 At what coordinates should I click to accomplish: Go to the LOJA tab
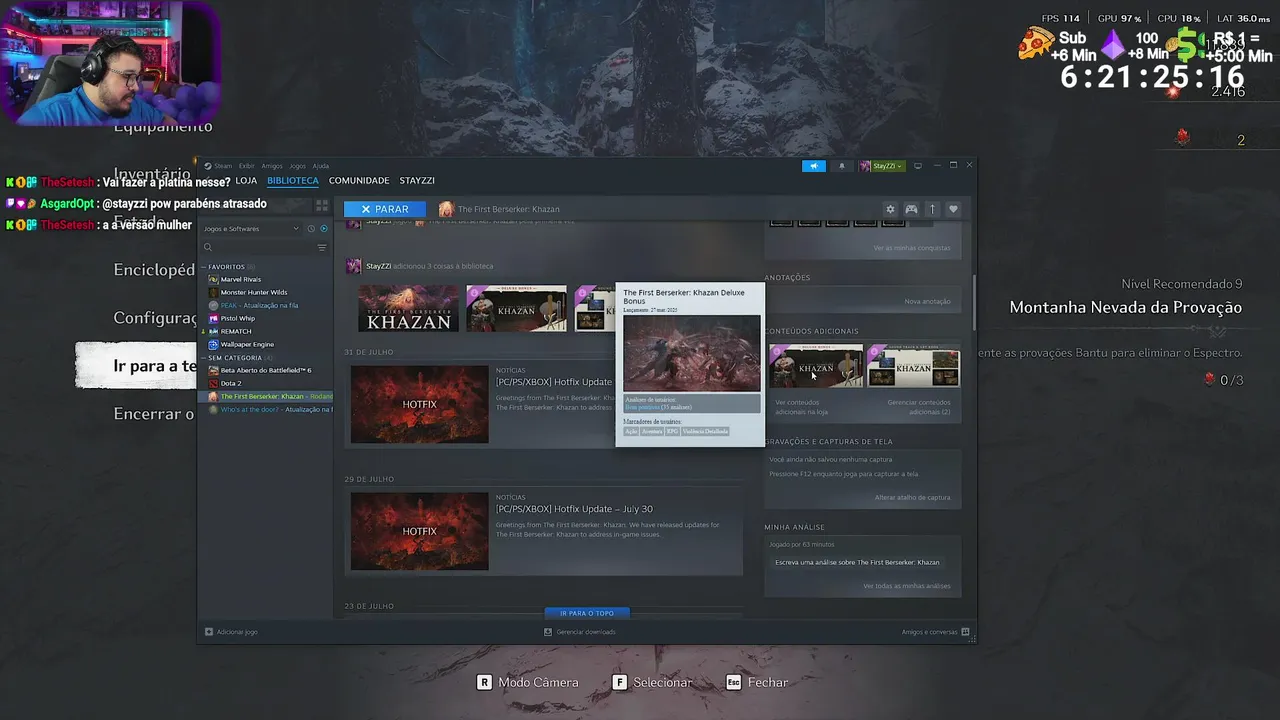coord(246,181)
